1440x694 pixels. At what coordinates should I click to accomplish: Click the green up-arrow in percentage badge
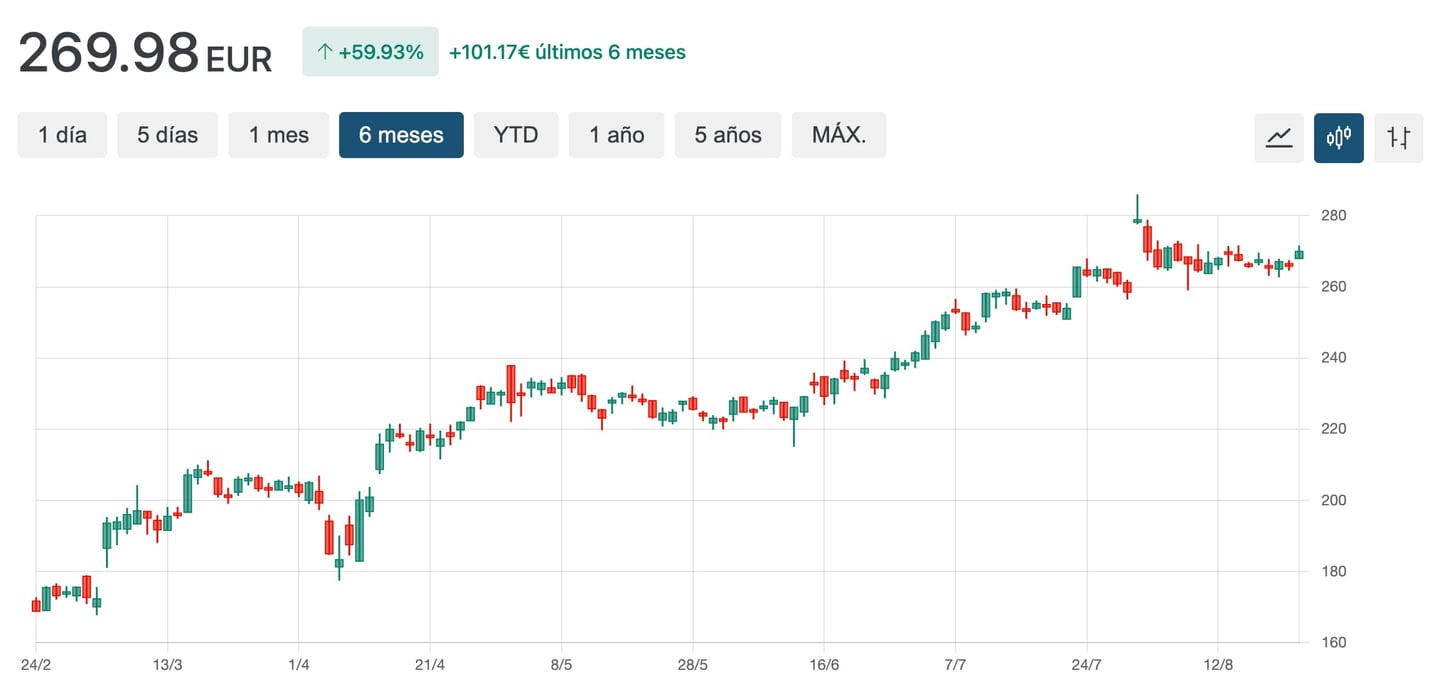324,52
